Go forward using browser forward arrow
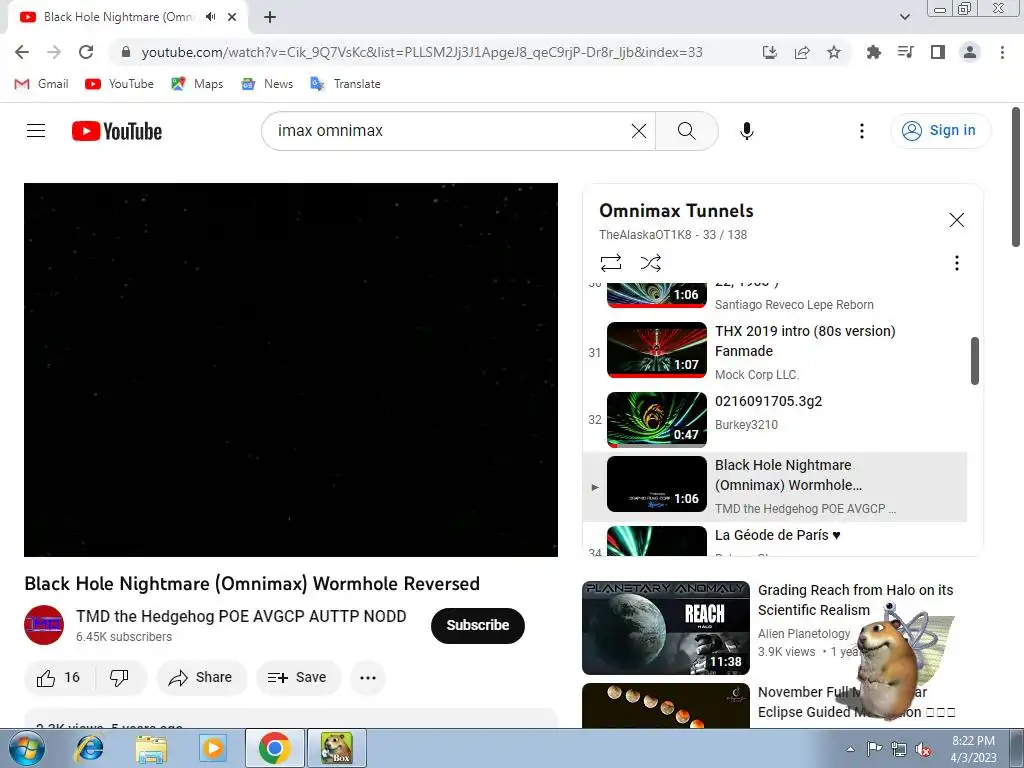Image resolution: width=1024 pixels, height=768 pixels. (54, 52)
